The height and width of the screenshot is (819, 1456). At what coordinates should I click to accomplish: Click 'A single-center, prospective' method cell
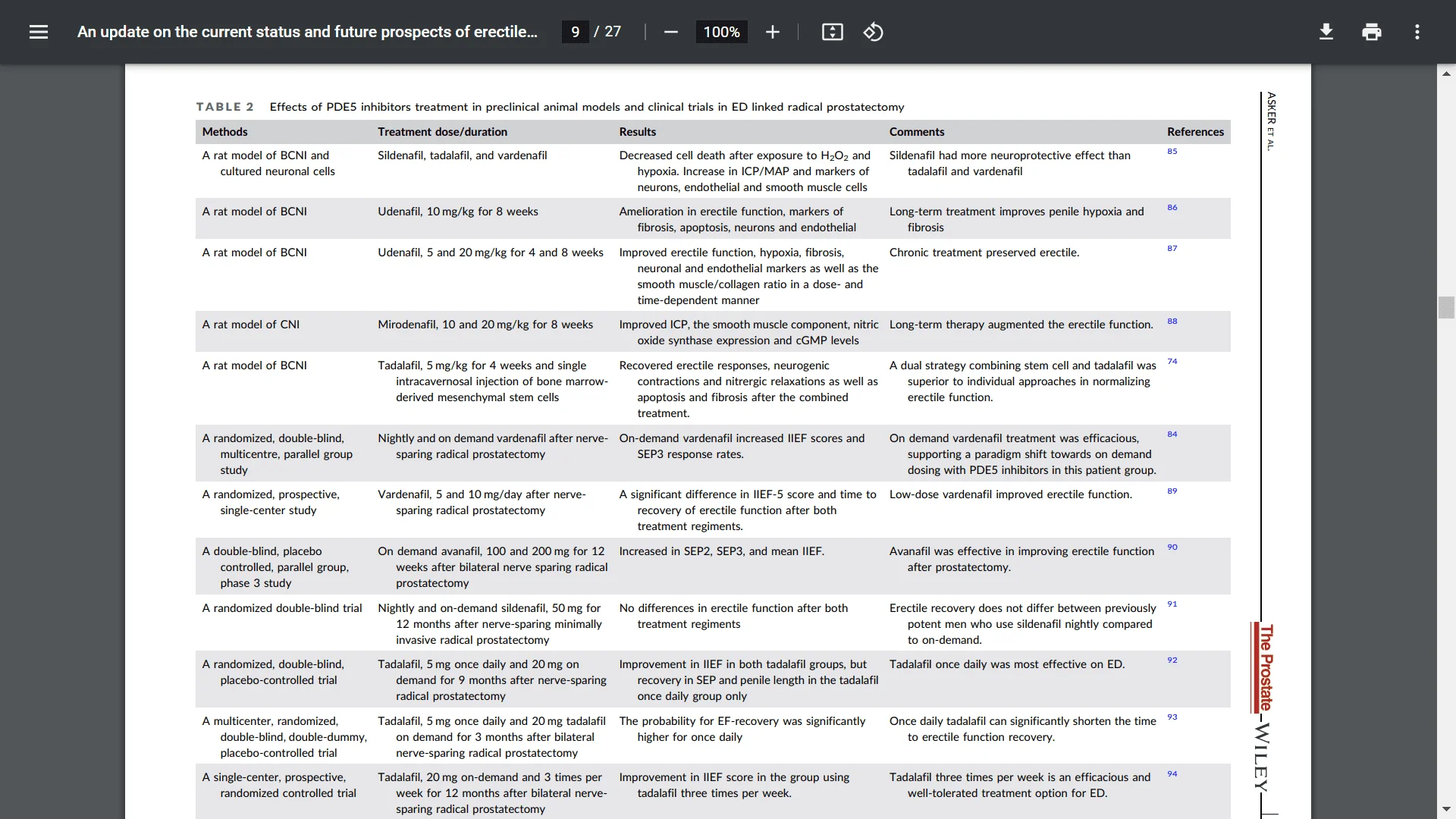[x=279, y=785]
